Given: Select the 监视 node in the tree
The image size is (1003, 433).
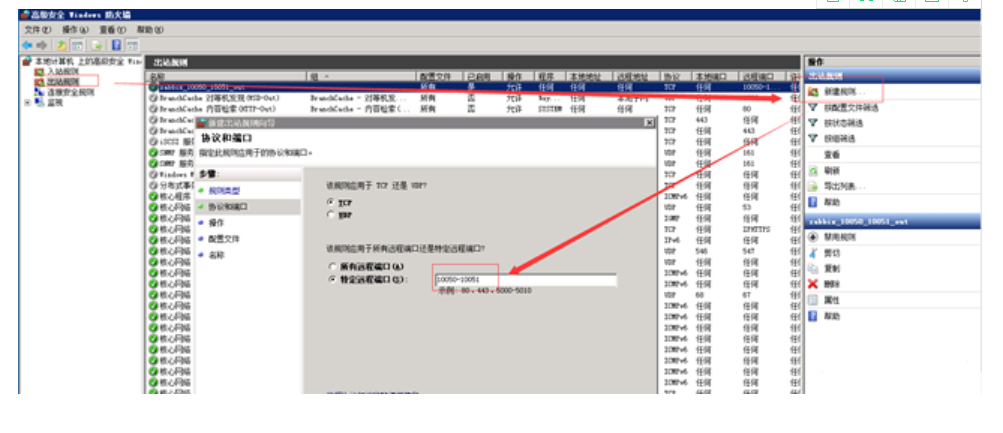Looking at the screenshot, I should [55, 102].
